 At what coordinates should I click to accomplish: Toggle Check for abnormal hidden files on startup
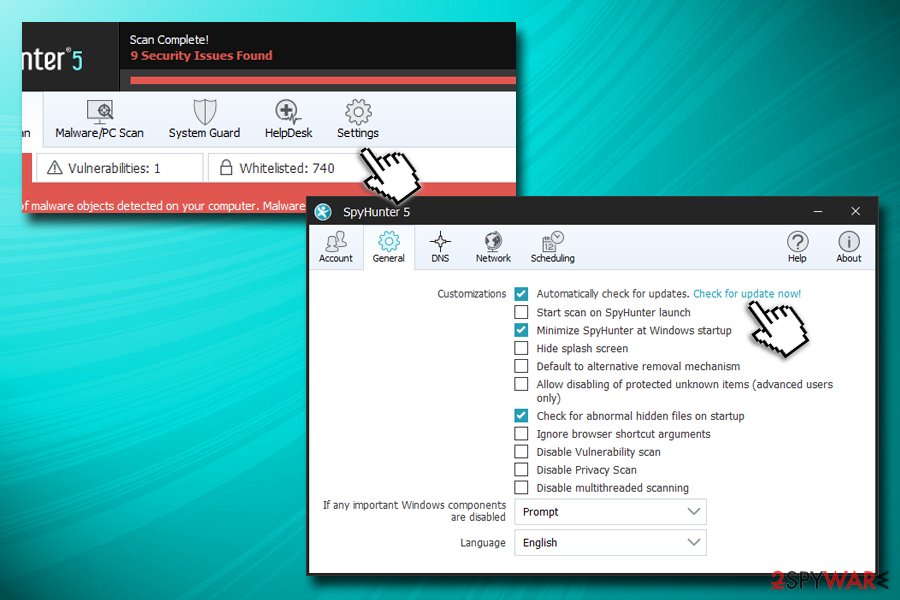pos(521,416)
